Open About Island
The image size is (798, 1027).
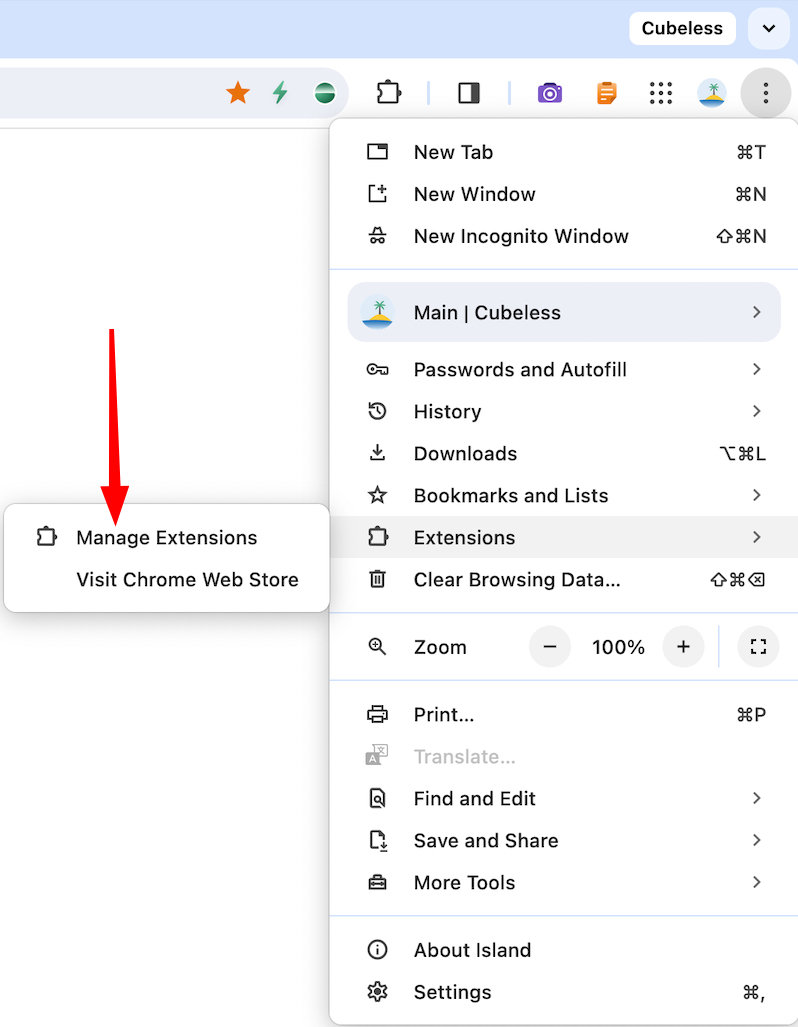563,950
